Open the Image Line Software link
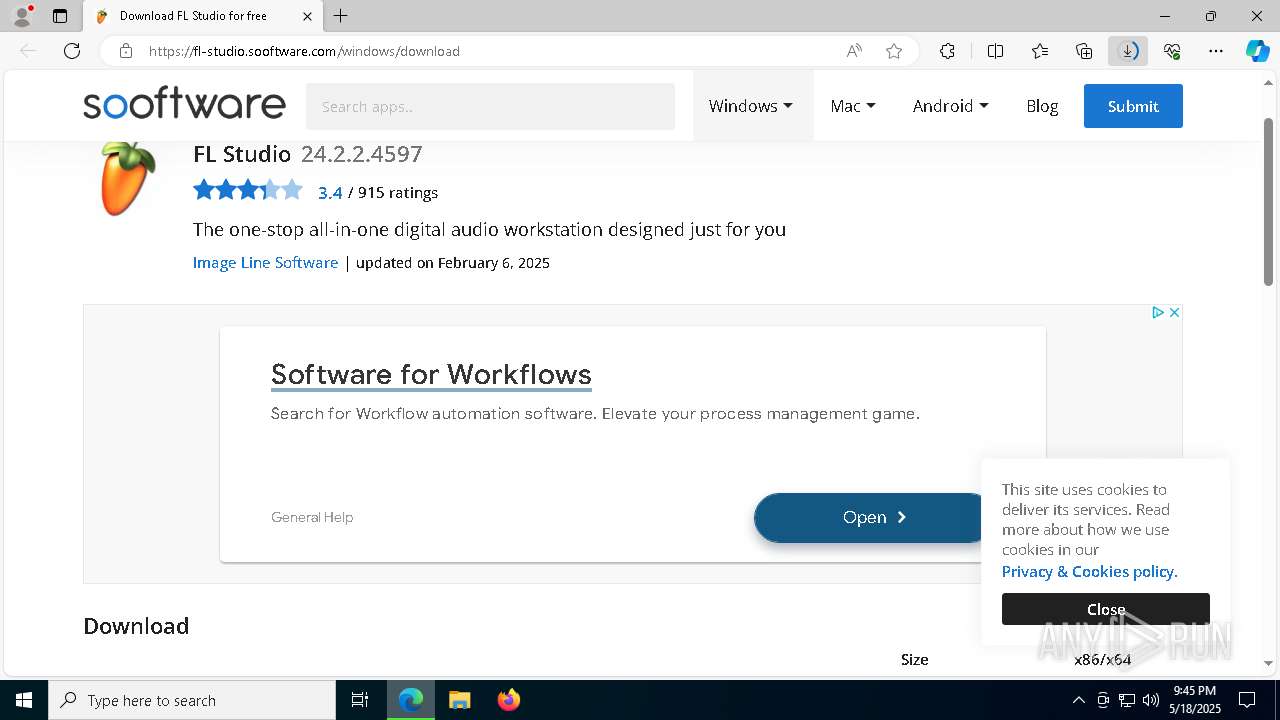1280x720 pixels. [265, 263]
